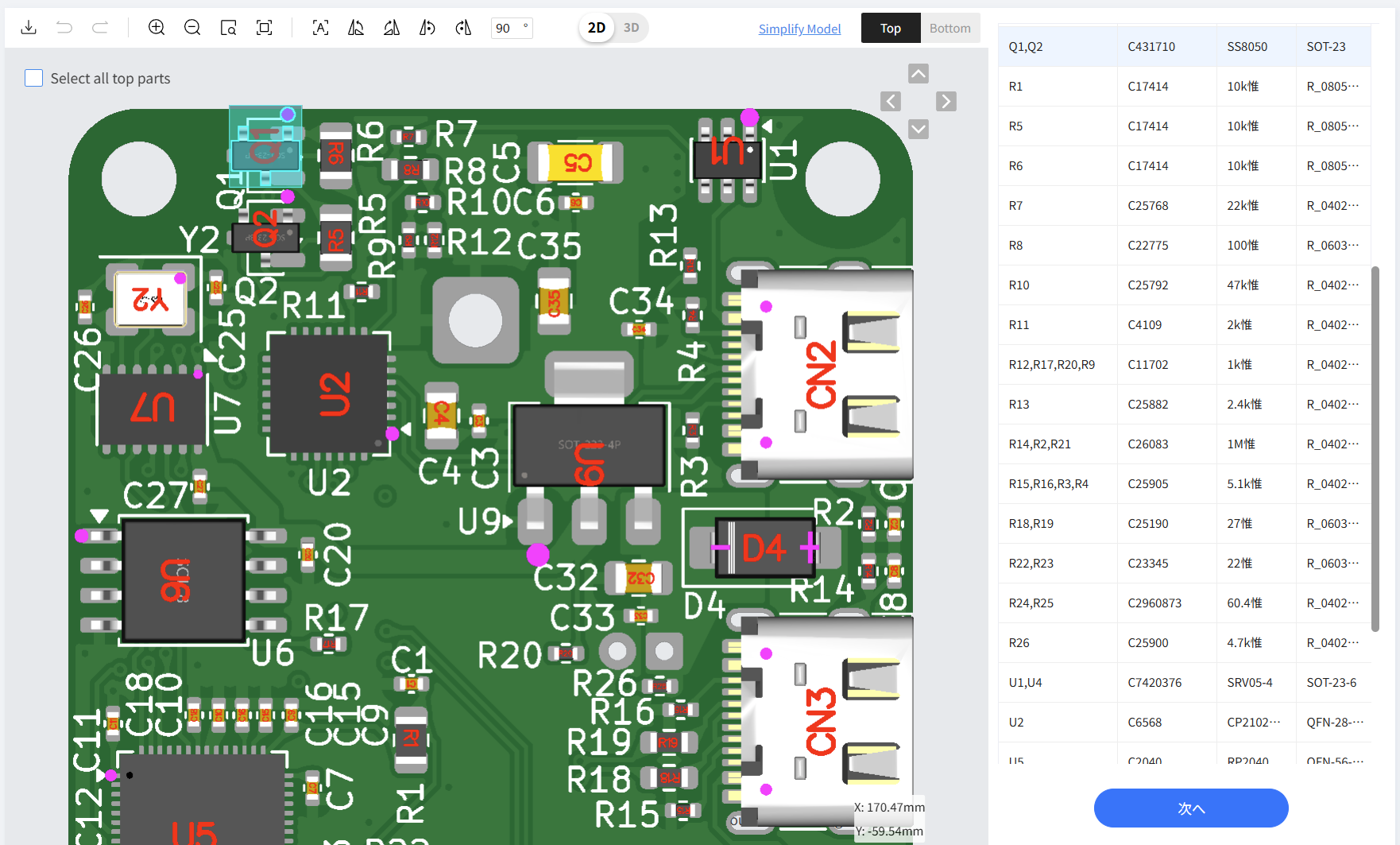Click the SS8050 value cell
The image size is (1400, 845).
tap(1256, 46)
